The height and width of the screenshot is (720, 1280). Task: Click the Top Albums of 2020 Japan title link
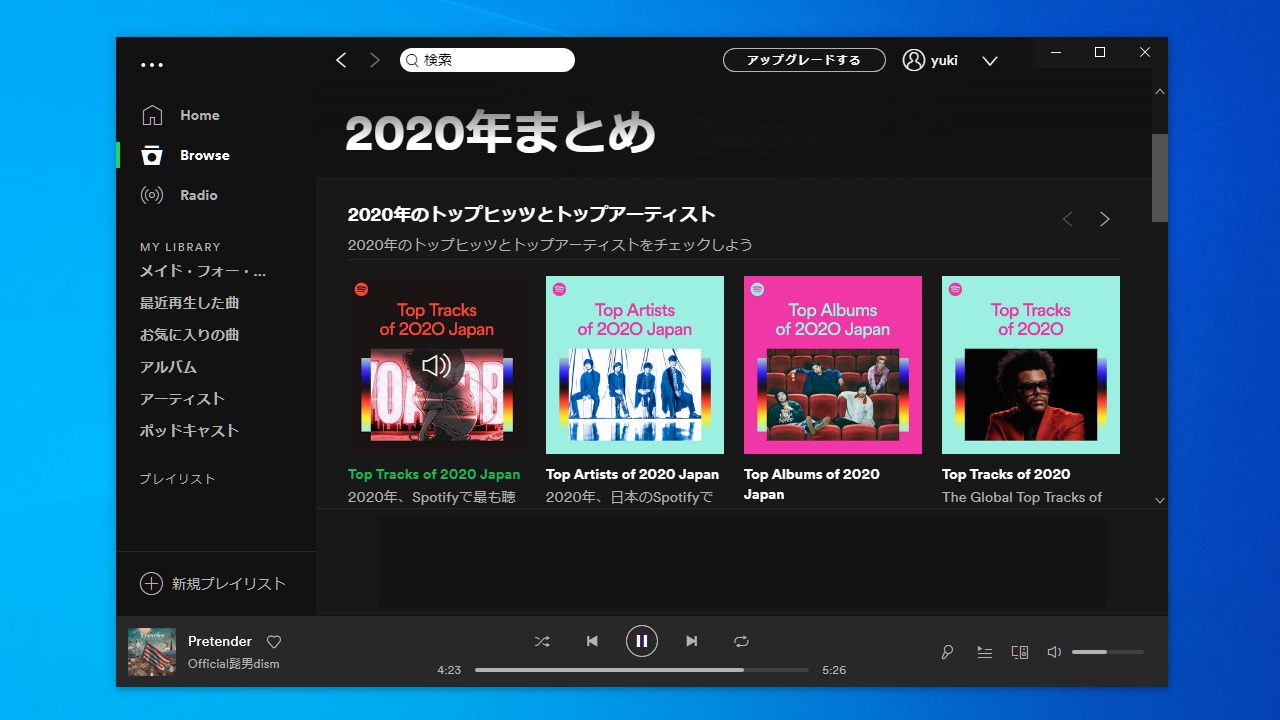812,484
